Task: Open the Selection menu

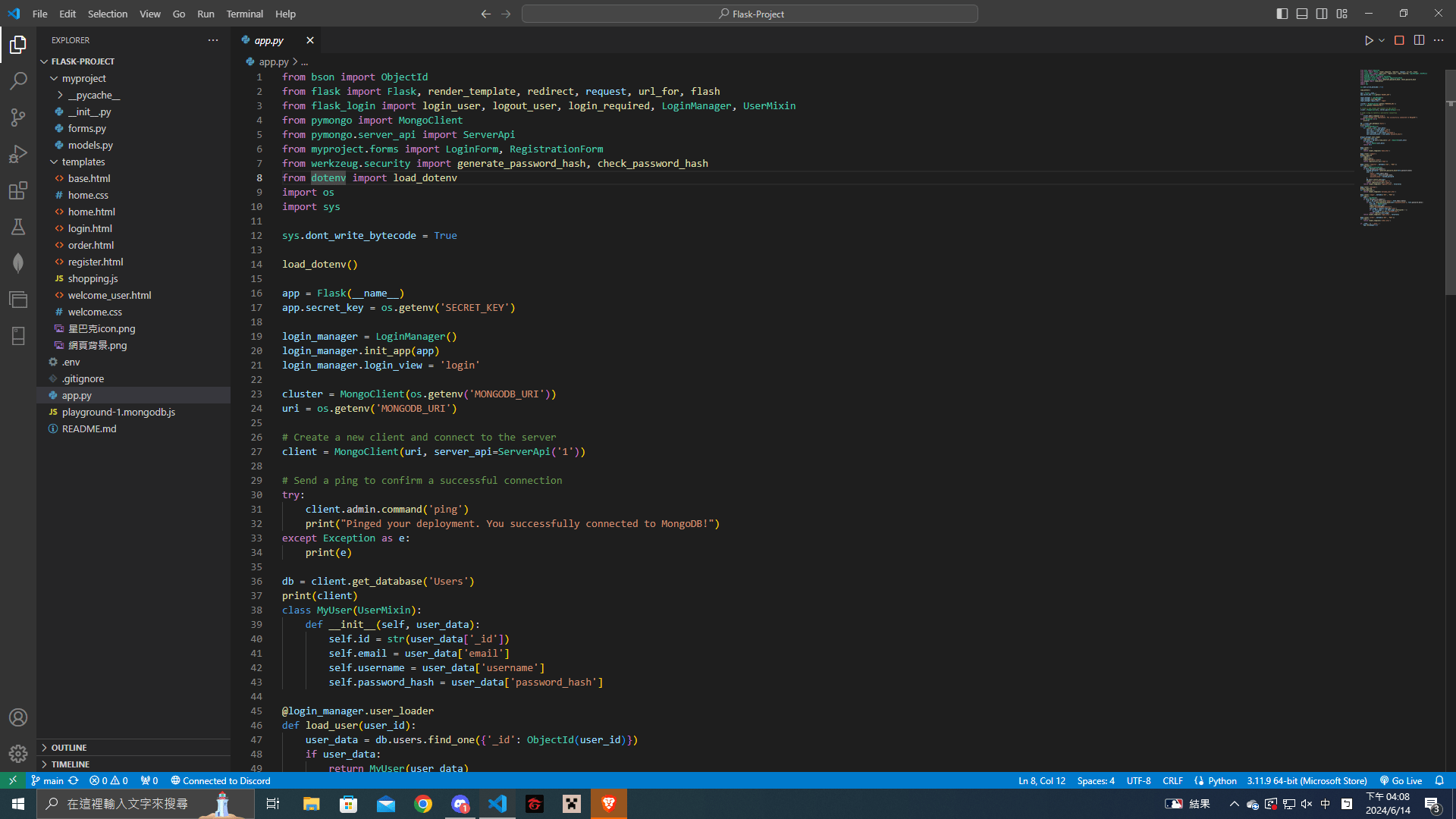Action: tap(107, 14)
